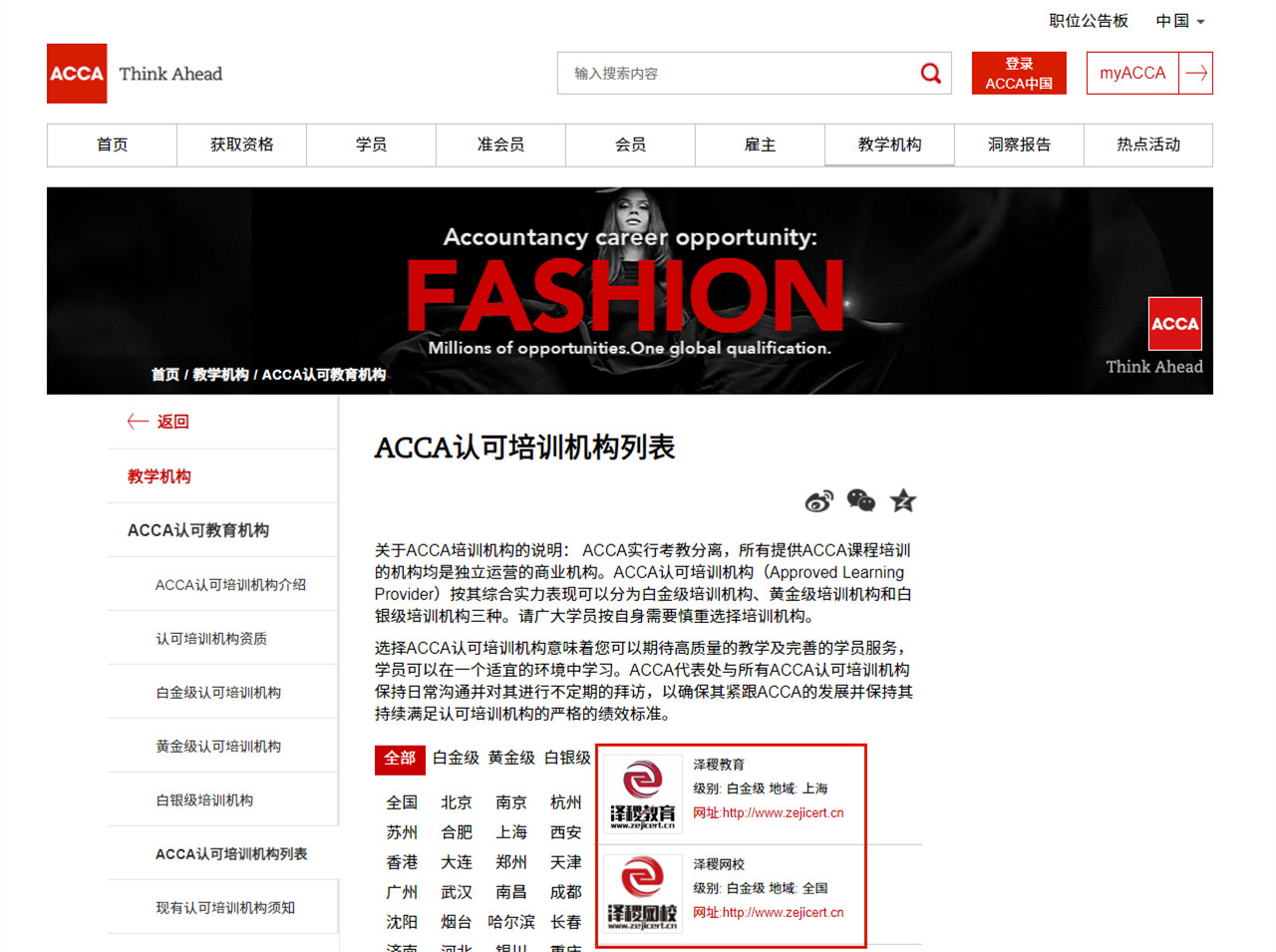
Task: Filter by city 杭州
Action: tap(565, 802)
